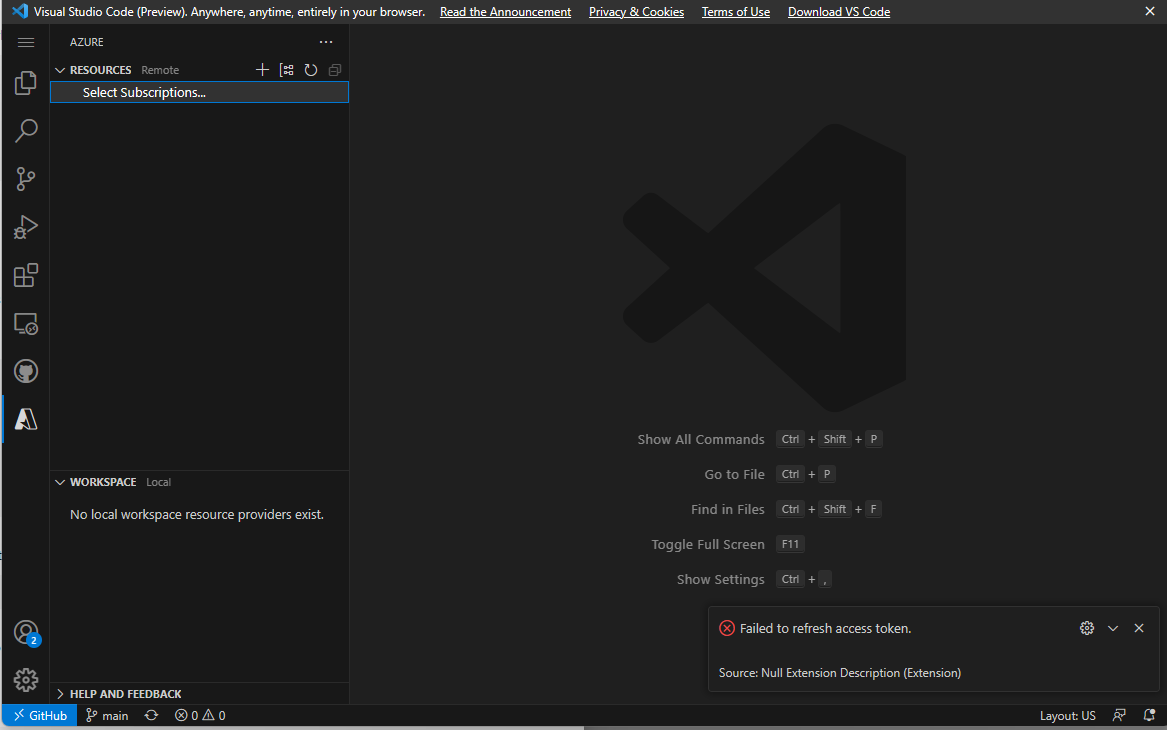Open the Source Control view
The height and width of the screenshot is (730, 1167).
[26, 179]
